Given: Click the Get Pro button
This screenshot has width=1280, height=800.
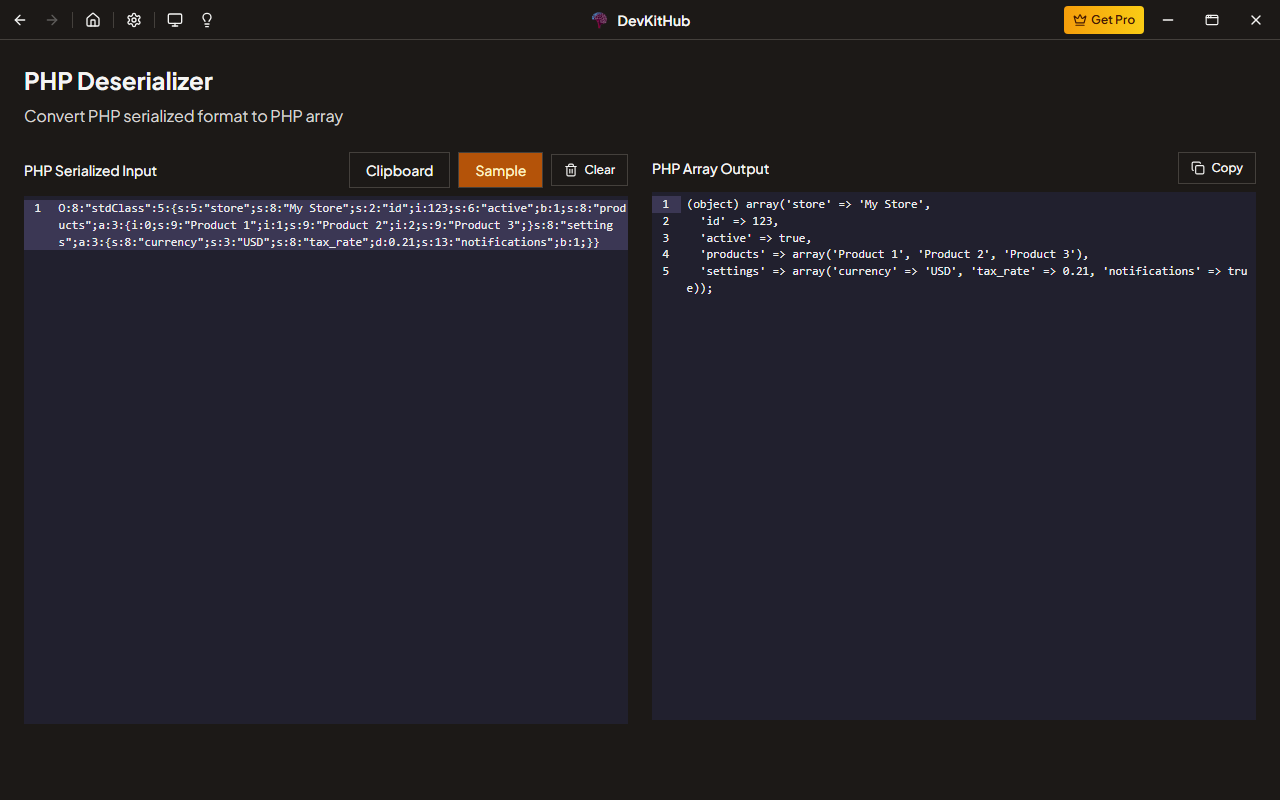Looking at the screenshot, I should (x=1104, y=20).
